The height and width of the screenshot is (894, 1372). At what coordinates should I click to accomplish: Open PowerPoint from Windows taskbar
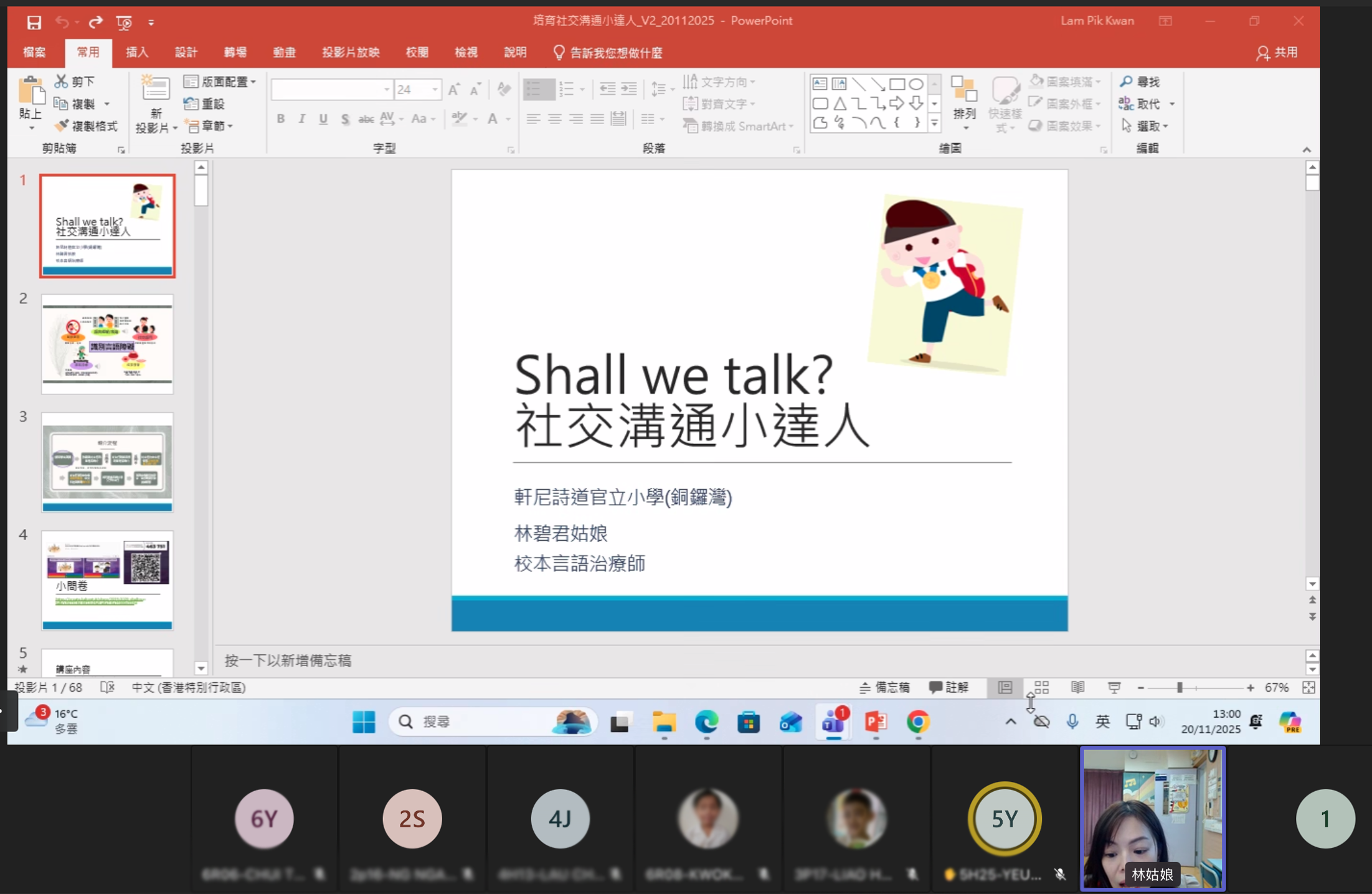coord(876,722)
